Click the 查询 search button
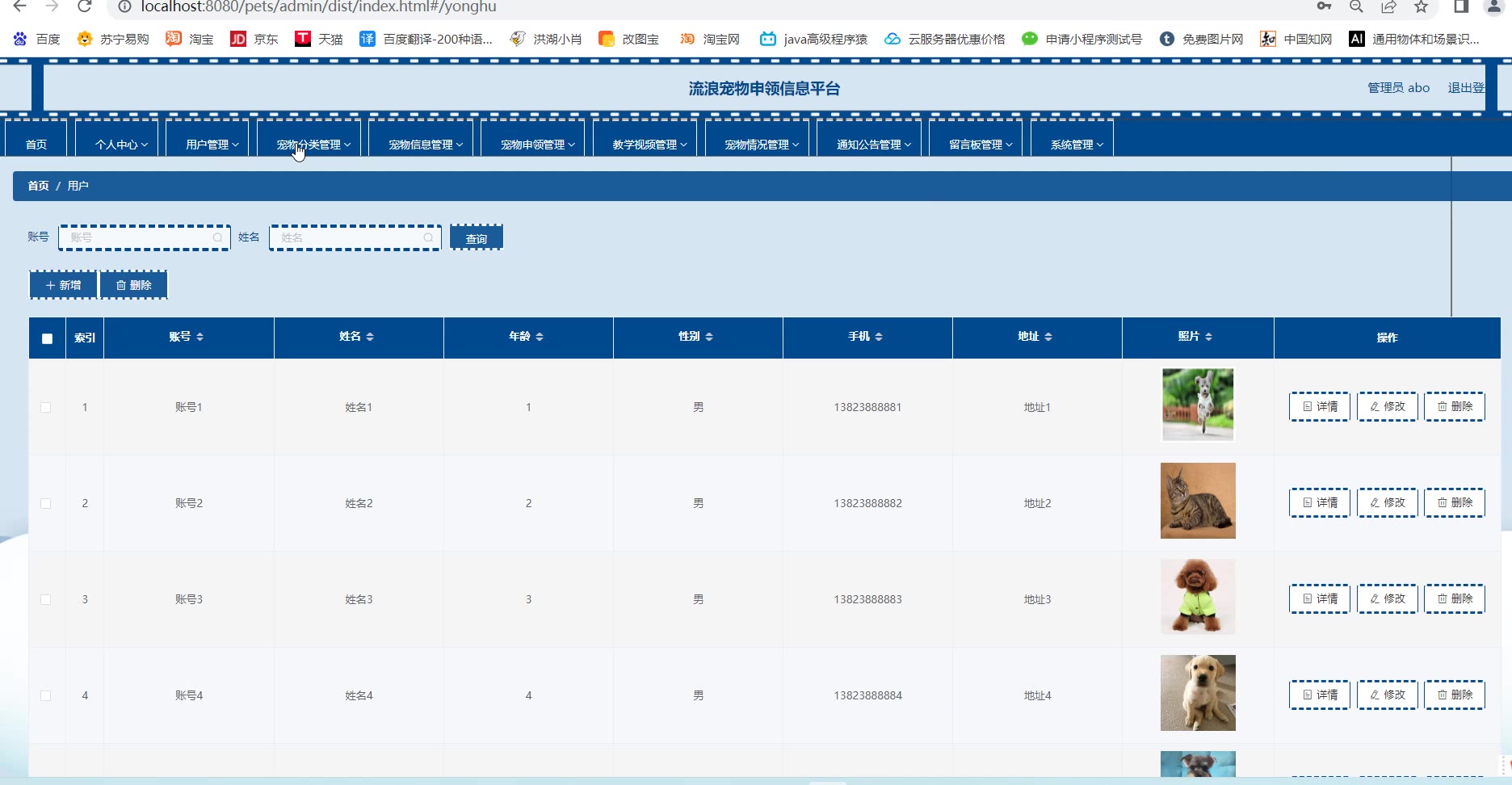Screen dimensions: 1512x785 click(x=477, y=238)
